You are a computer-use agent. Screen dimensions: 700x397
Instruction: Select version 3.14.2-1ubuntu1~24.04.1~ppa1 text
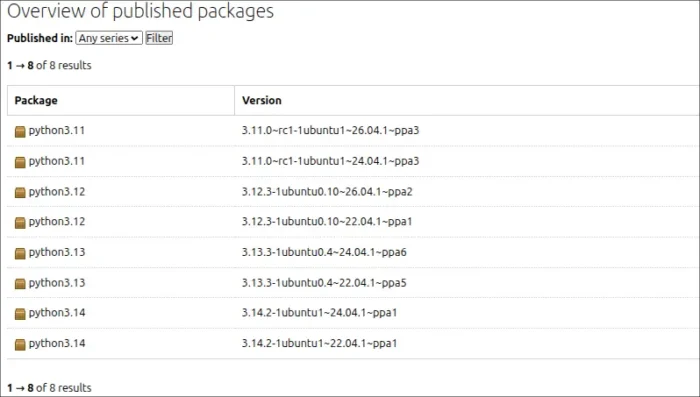(320, 313)
